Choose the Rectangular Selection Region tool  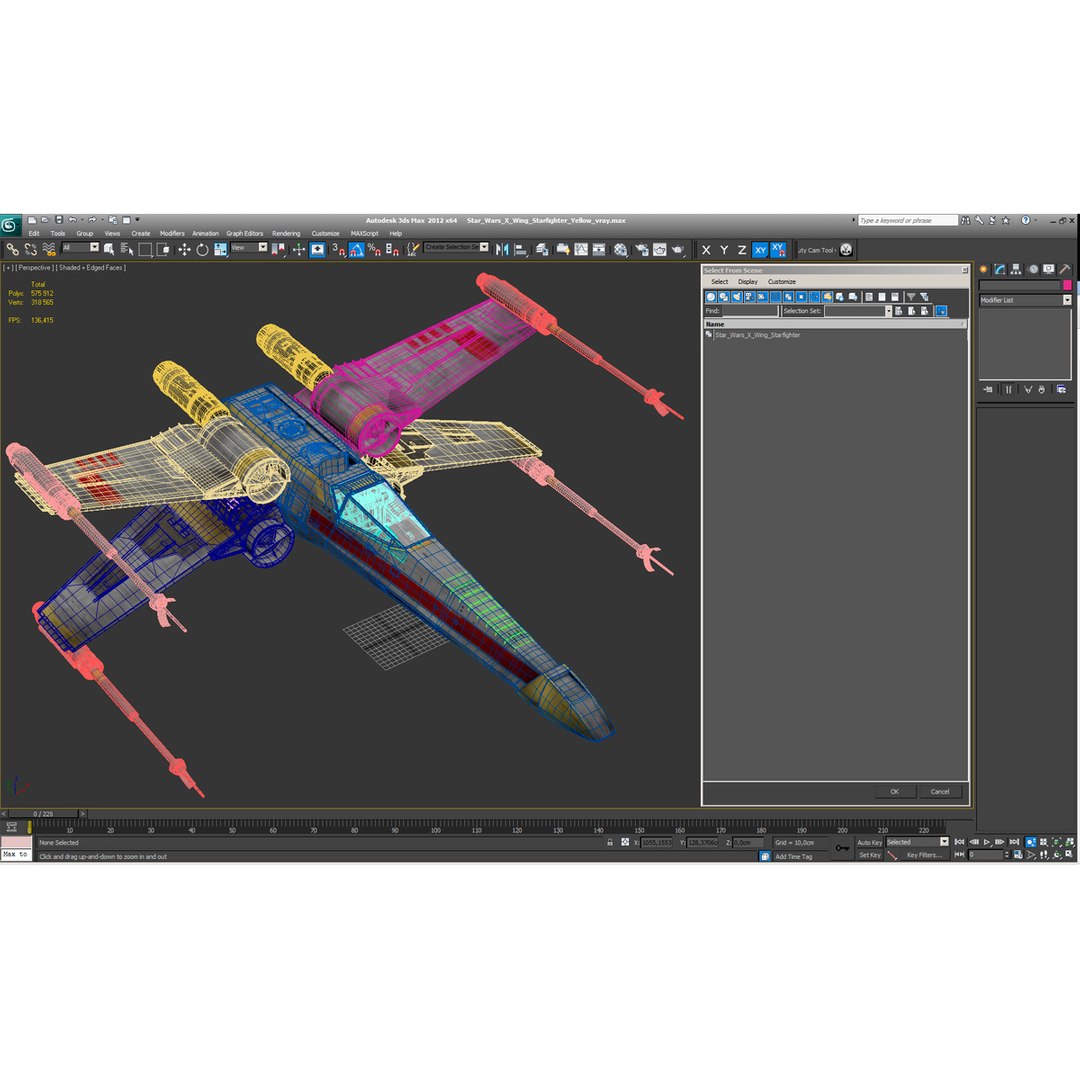pyautogui.click(x=145, y=249)
